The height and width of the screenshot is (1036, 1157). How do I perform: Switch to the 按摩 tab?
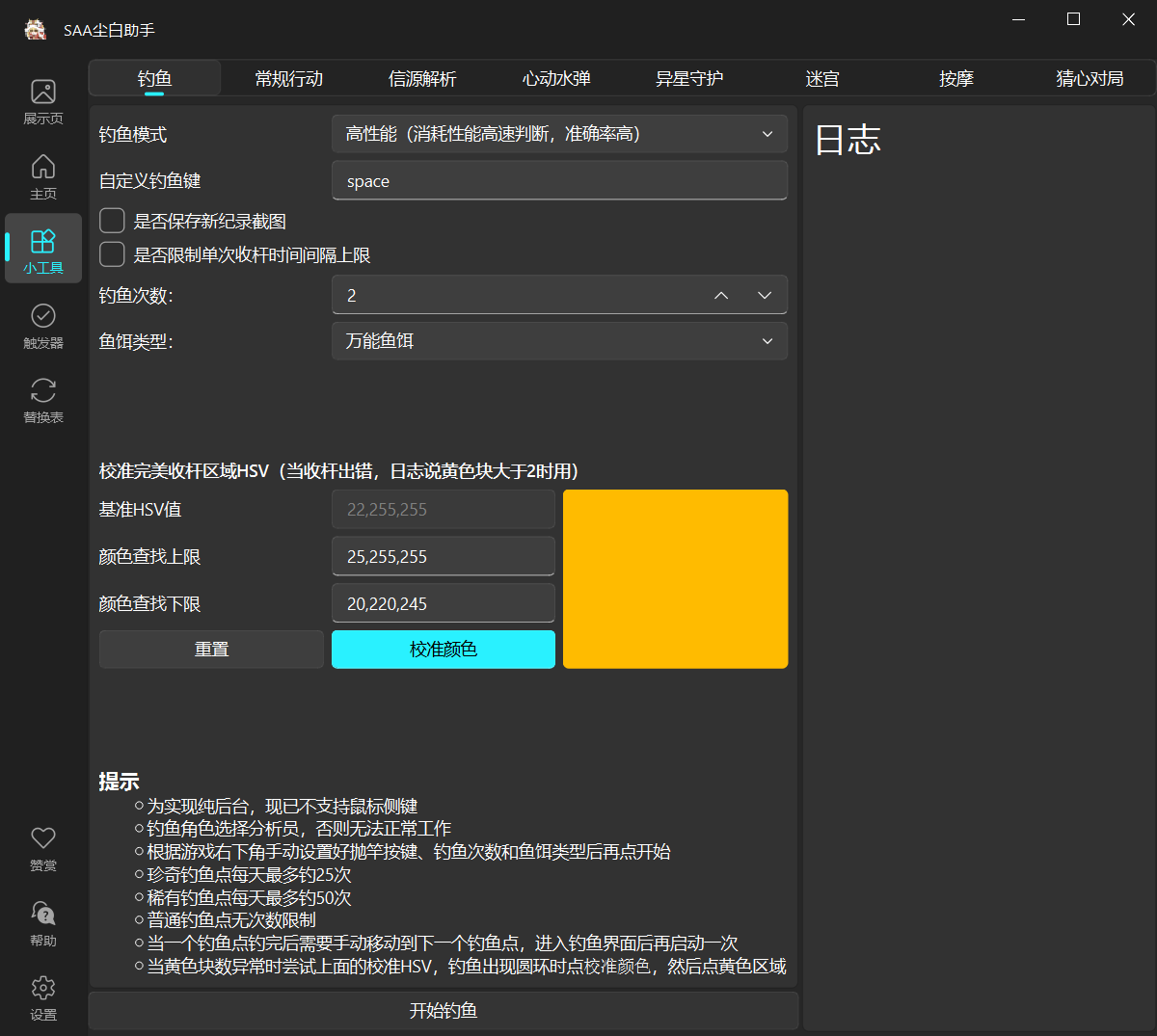point(956,79)
